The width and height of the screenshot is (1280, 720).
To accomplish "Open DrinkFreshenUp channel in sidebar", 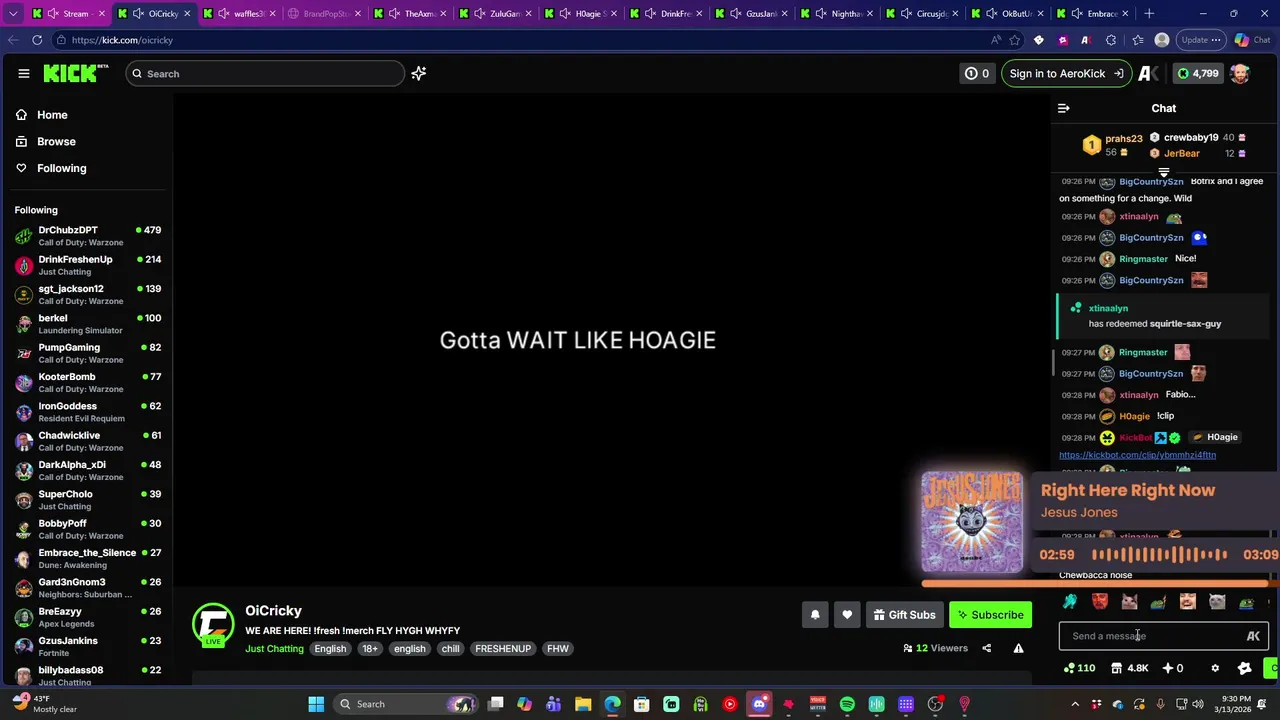I will [88, 265].
